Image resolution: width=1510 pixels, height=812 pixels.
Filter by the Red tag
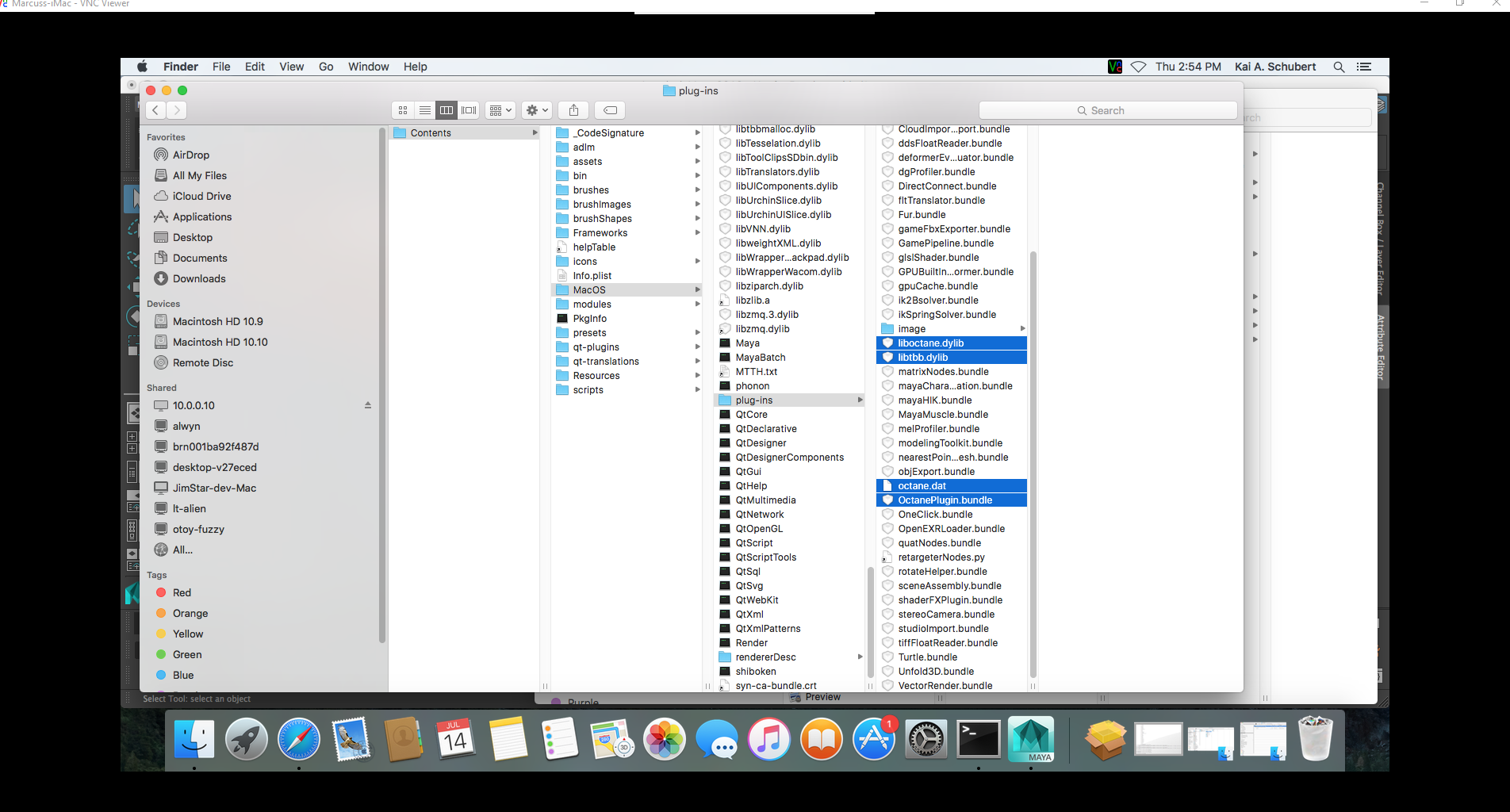[x=182, y=592]
